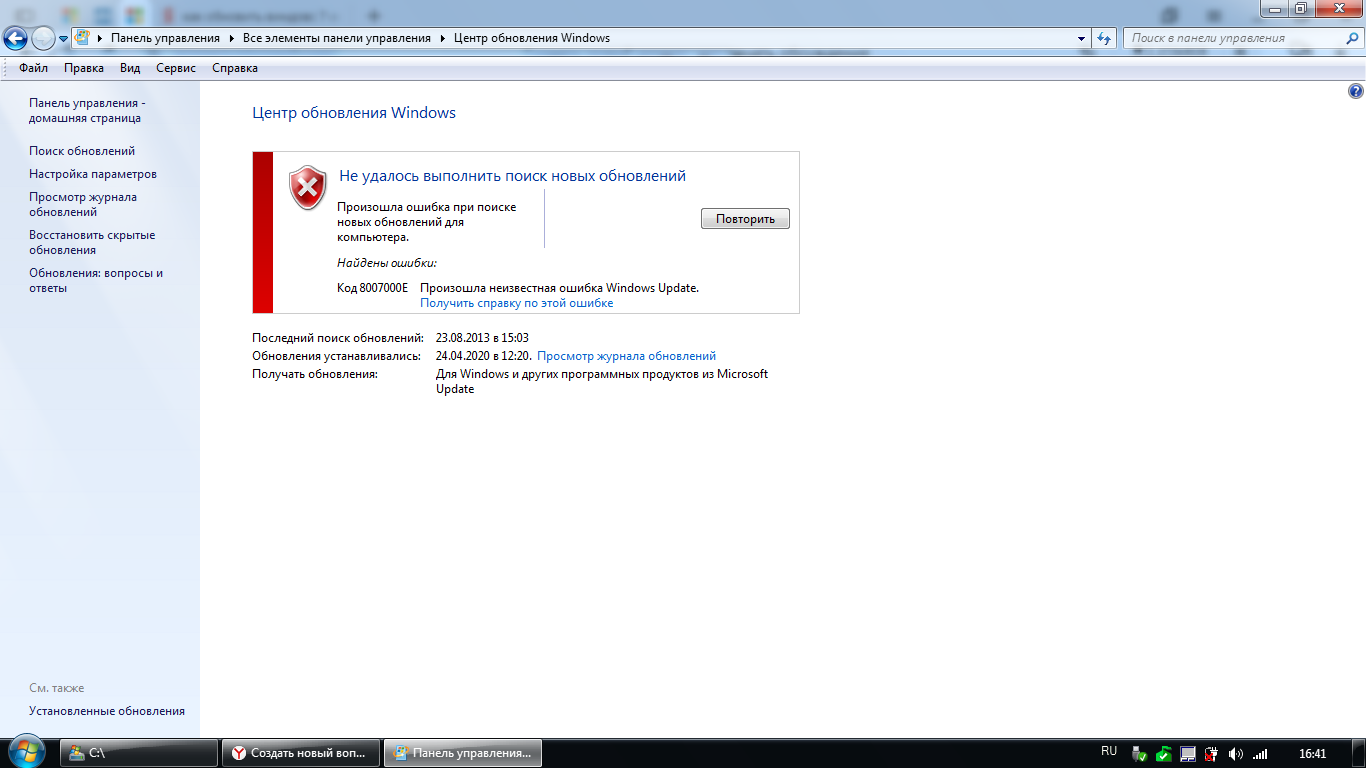Open Safely Remove Hardware tray icon
The height and width of the screenshot is (768, 1366).
(x=1139, y=753)
